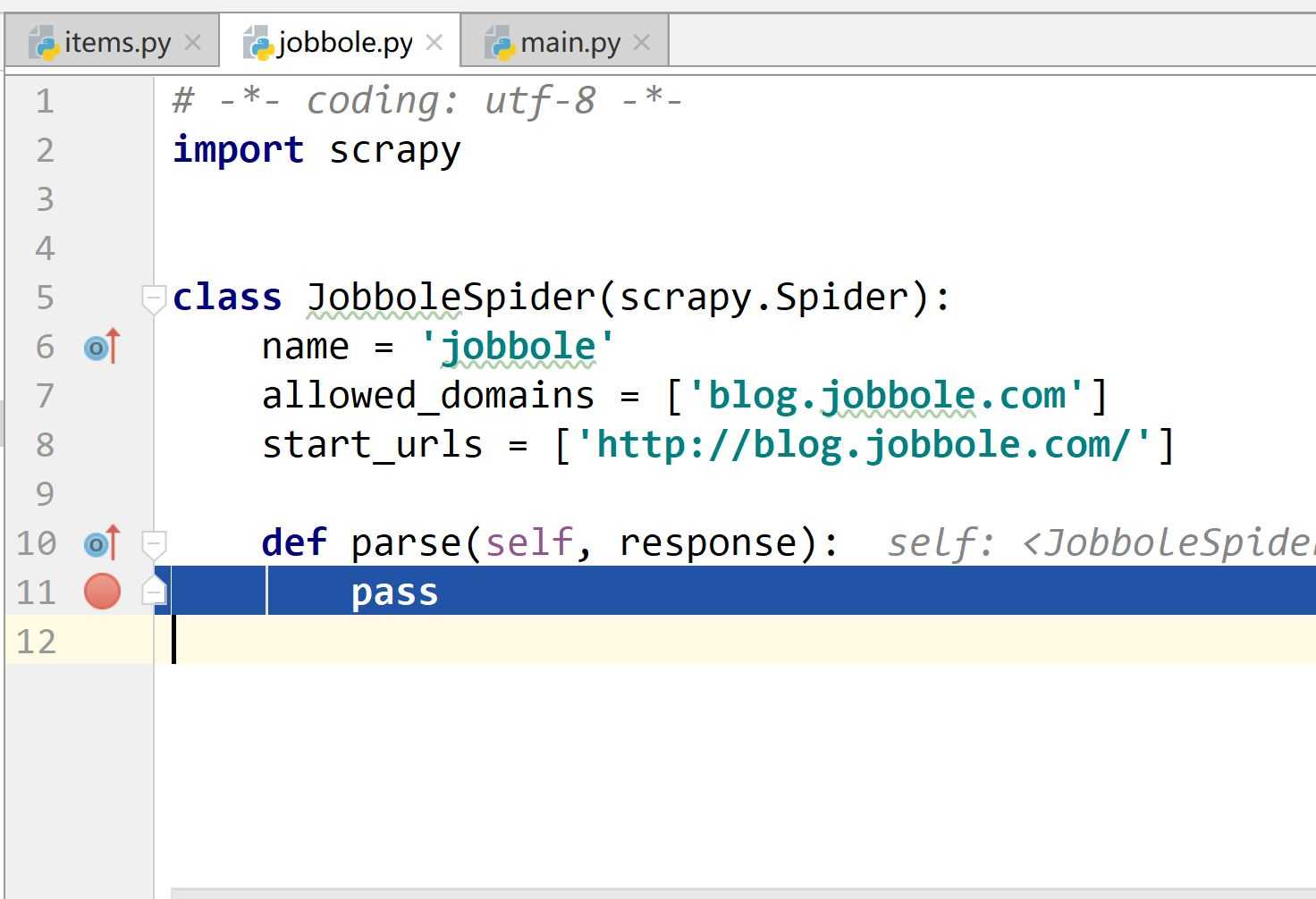Click the override marker icon on line 10

point(101,542)
